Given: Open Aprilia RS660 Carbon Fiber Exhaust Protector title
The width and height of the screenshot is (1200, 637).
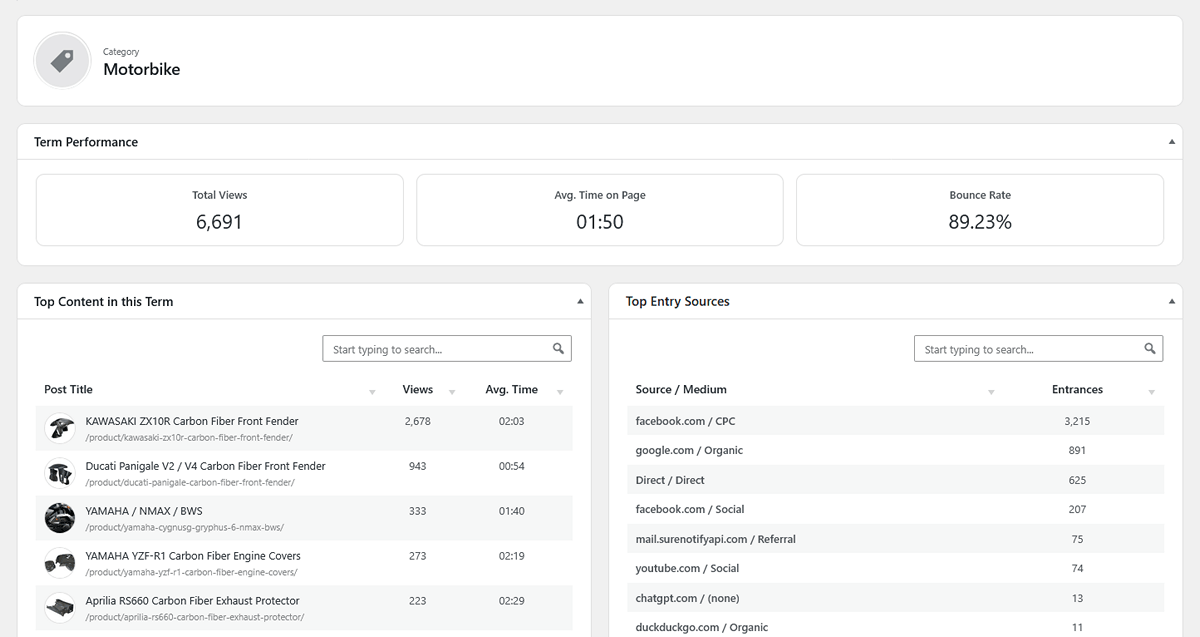Looking at the screenshot, I should [x=193, y=601].
